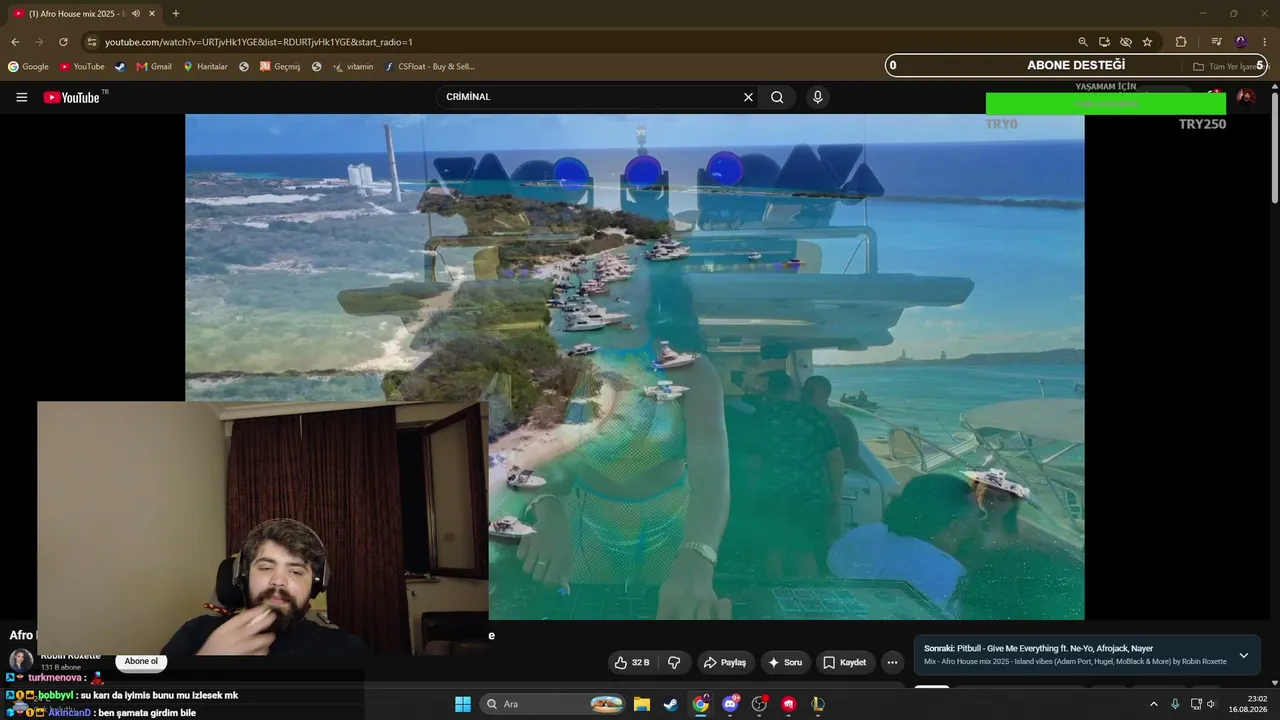Open File Explorer from the taskbar
The image size is (1280, 720).
coord(642,704)
